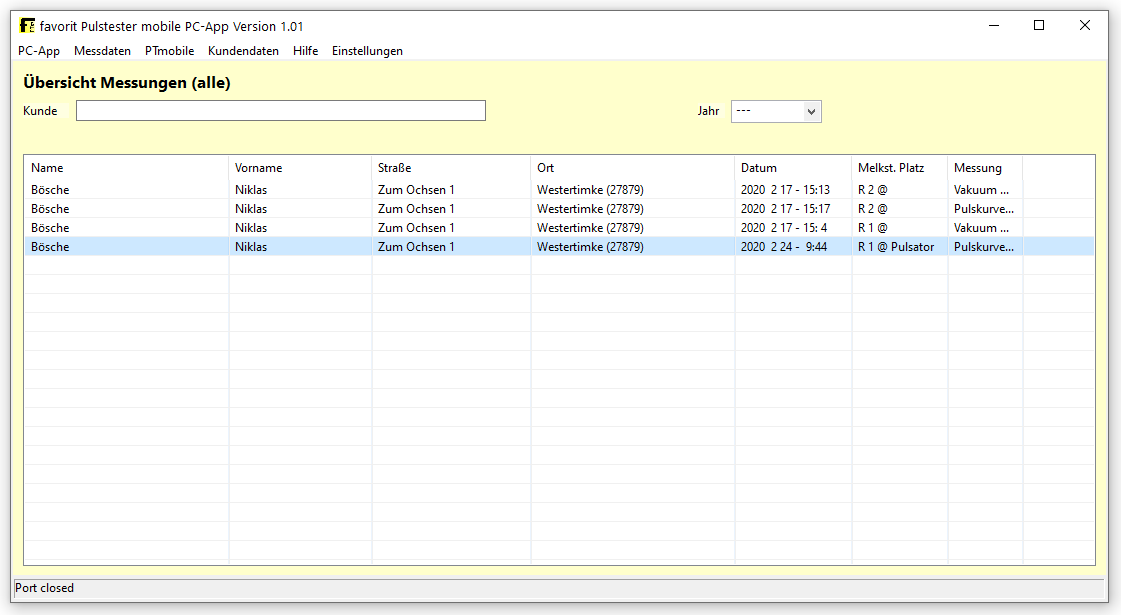
Task: Click "R 2 @" in the 15:17 row
Action: [872, 209]
